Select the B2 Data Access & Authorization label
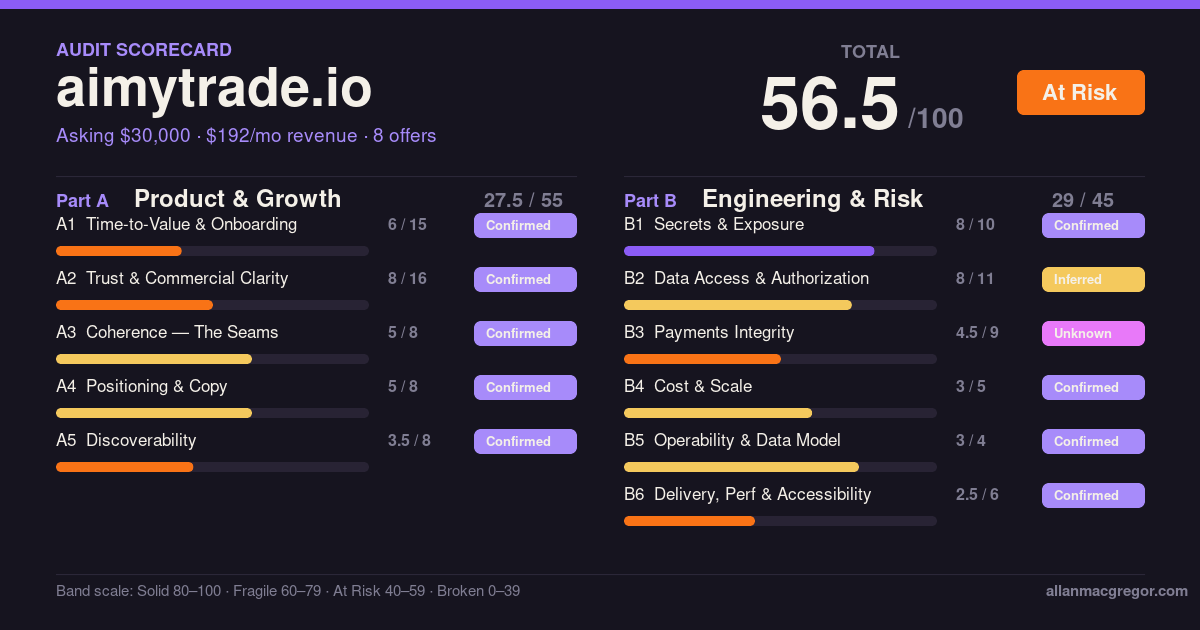 (747, 278)
